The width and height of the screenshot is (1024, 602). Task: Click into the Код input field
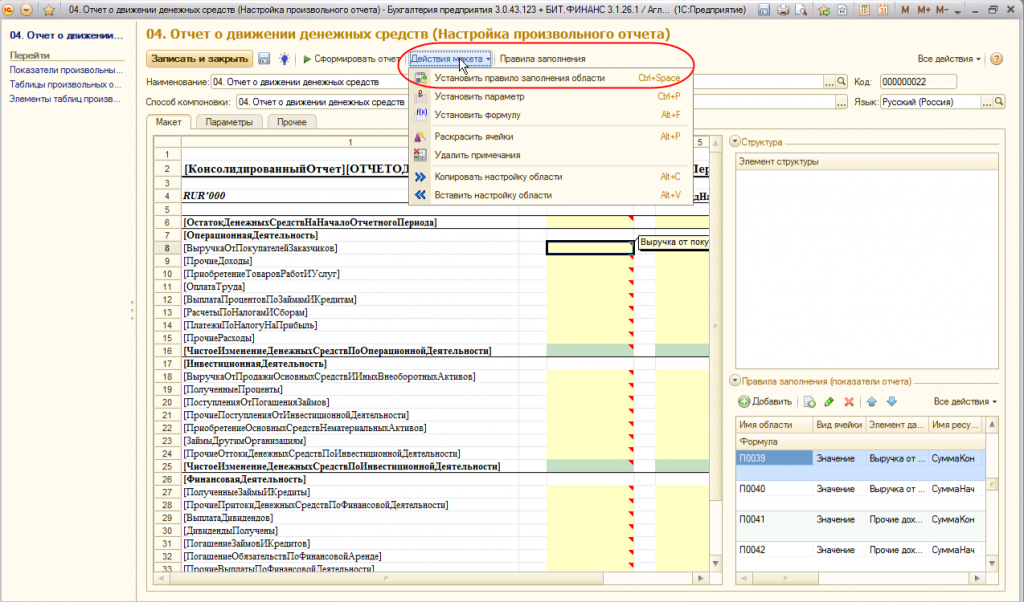pyautogui.click(x=919, y=82)
